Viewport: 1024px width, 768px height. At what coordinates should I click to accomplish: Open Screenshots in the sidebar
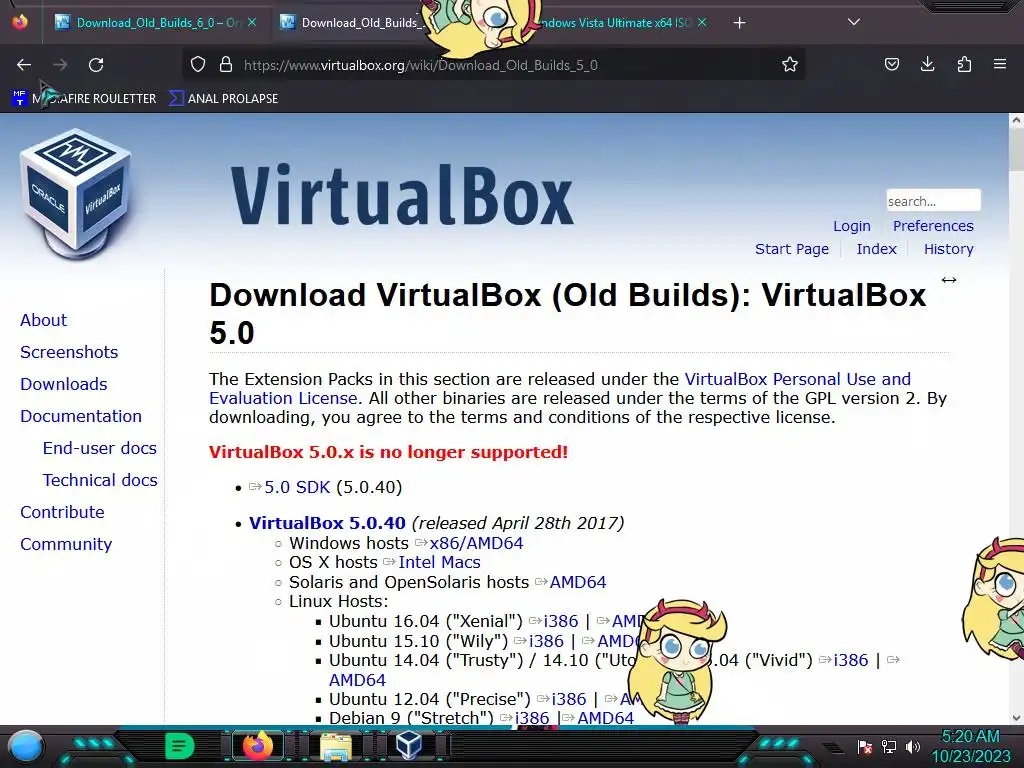(x=69, y=352)
